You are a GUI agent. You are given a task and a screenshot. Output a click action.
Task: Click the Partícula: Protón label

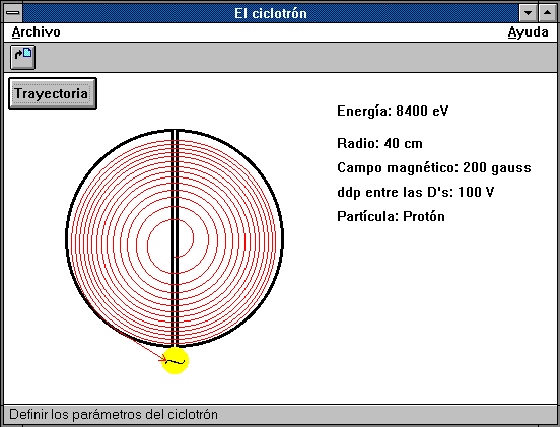[391, 216]
